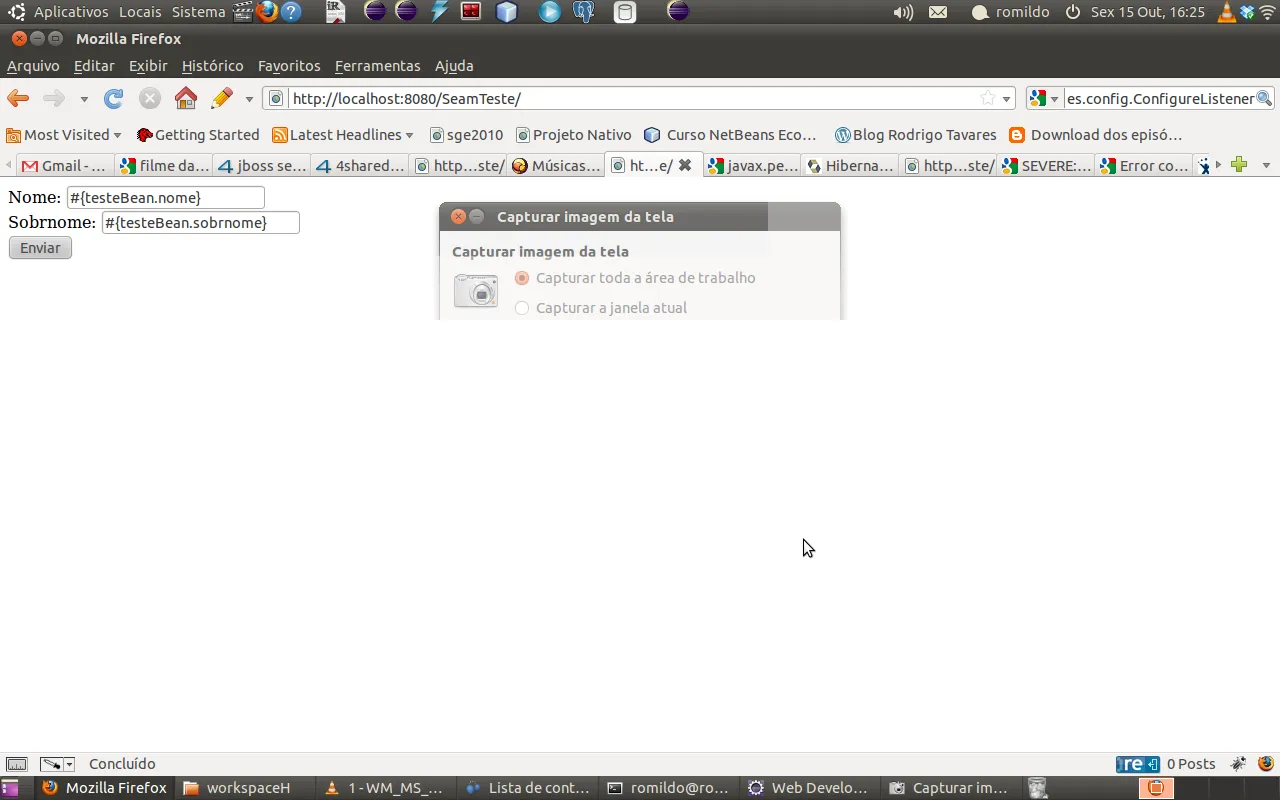The image size is (1280, 800).
Task: Expand the Most Visited bookmarks dropdown
Action: pos(117,135)
